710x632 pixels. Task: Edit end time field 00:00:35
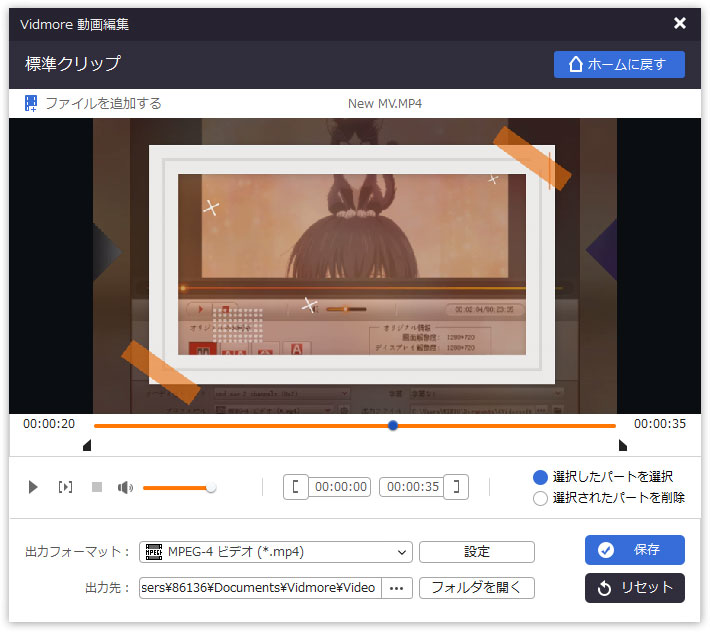[x=412, y=487]
